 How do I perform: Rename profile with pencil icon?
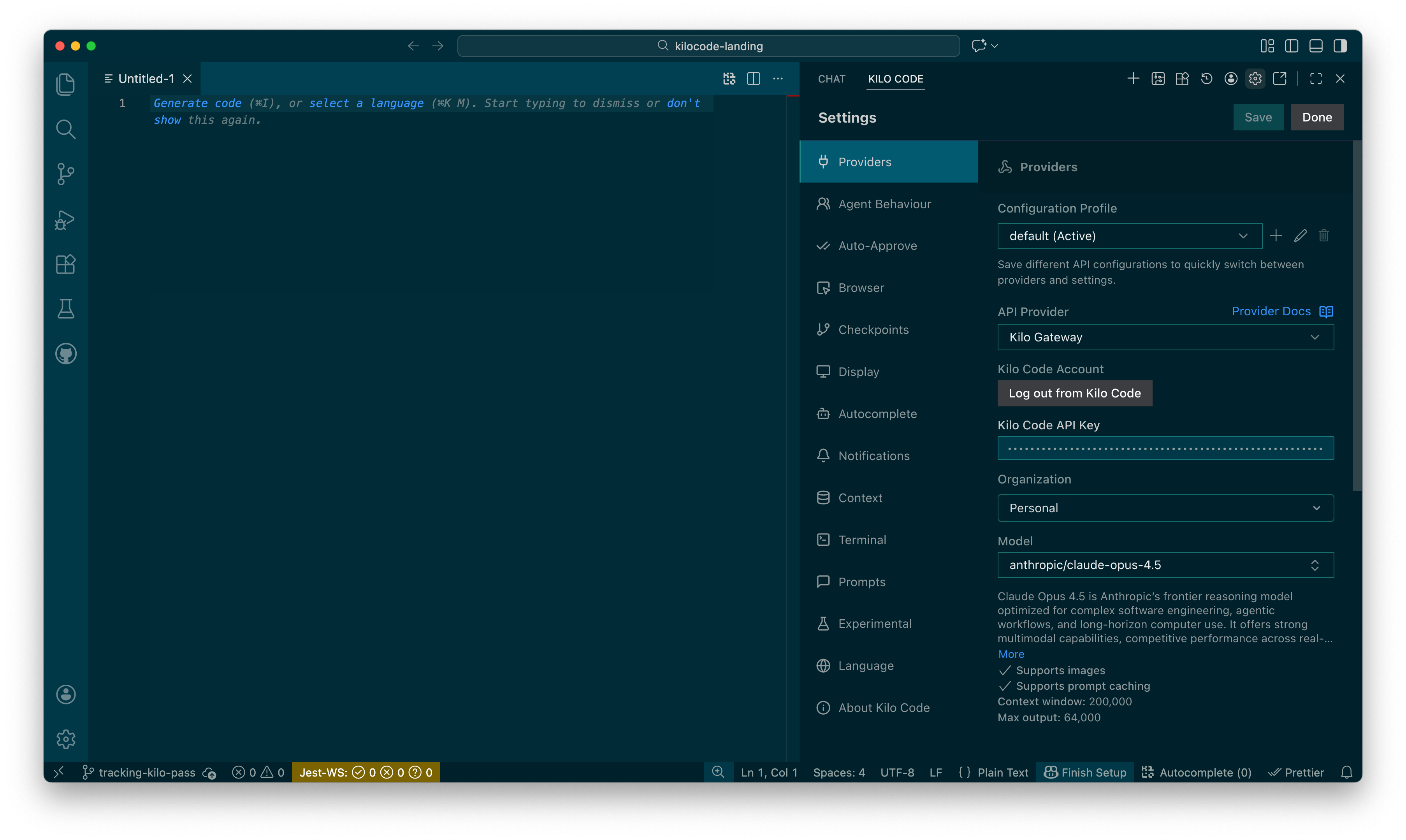tap(1300, 235)
